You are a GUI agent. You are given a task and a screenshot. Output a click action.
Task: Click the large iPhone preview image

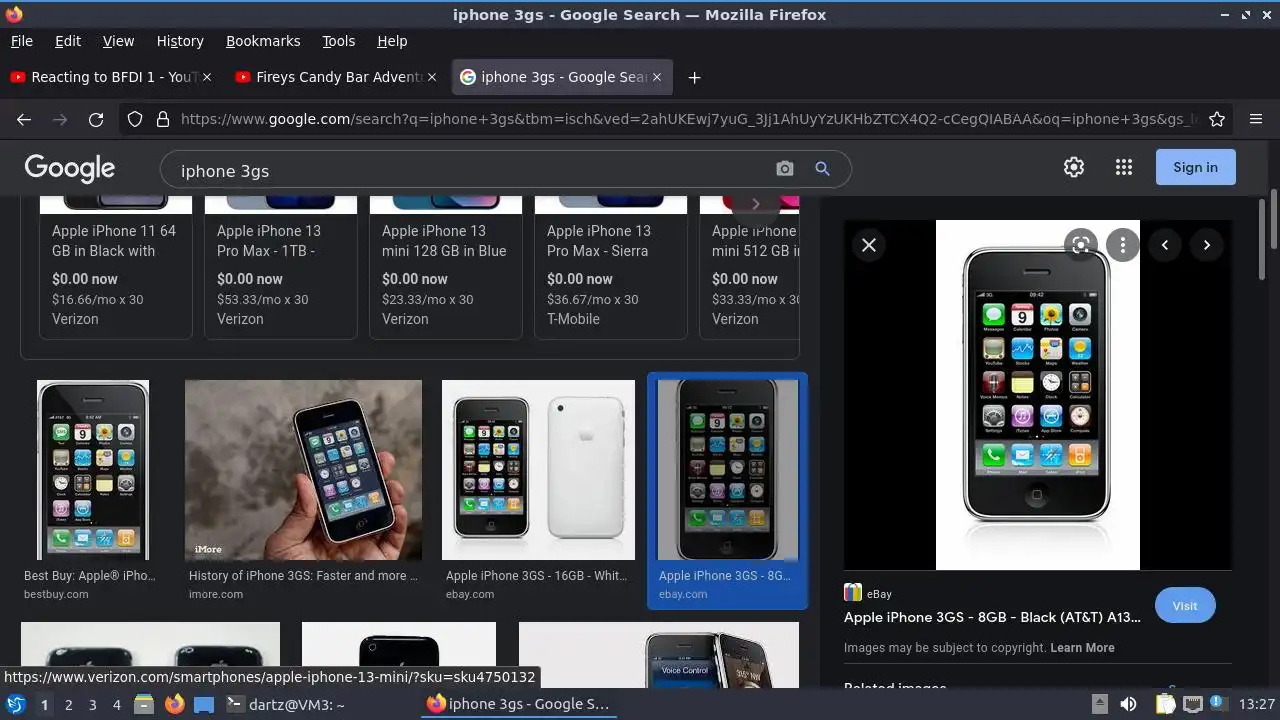pos(1037,395)
